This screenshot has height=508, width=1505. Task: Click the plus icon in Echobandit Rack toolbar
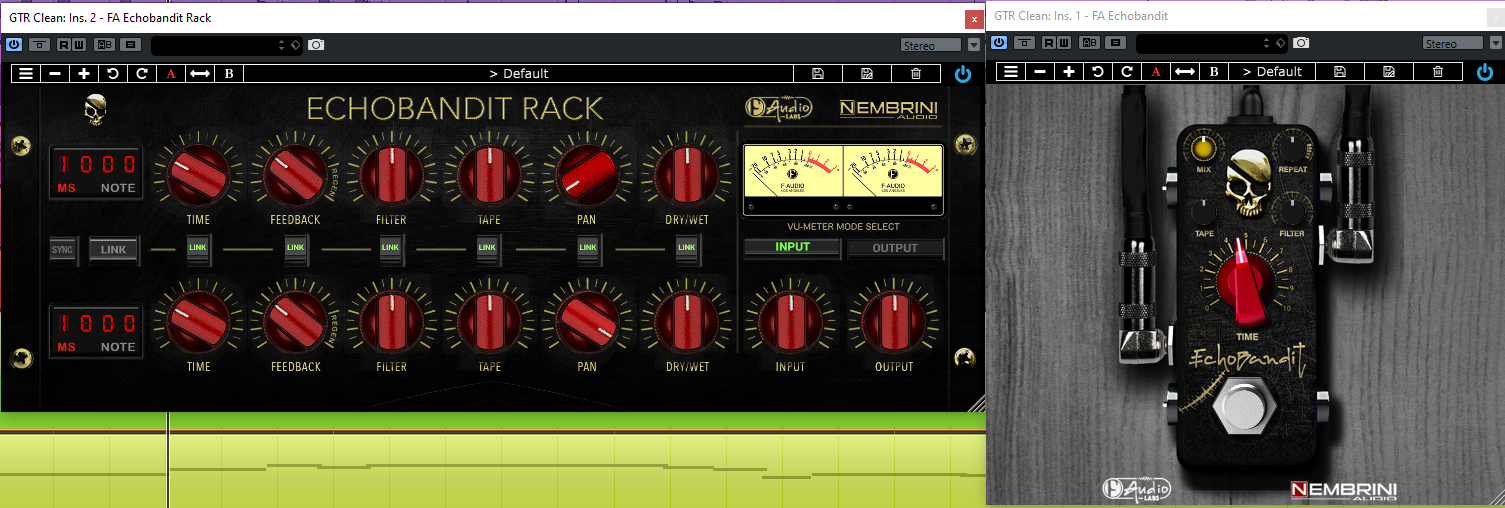[84, 73]
